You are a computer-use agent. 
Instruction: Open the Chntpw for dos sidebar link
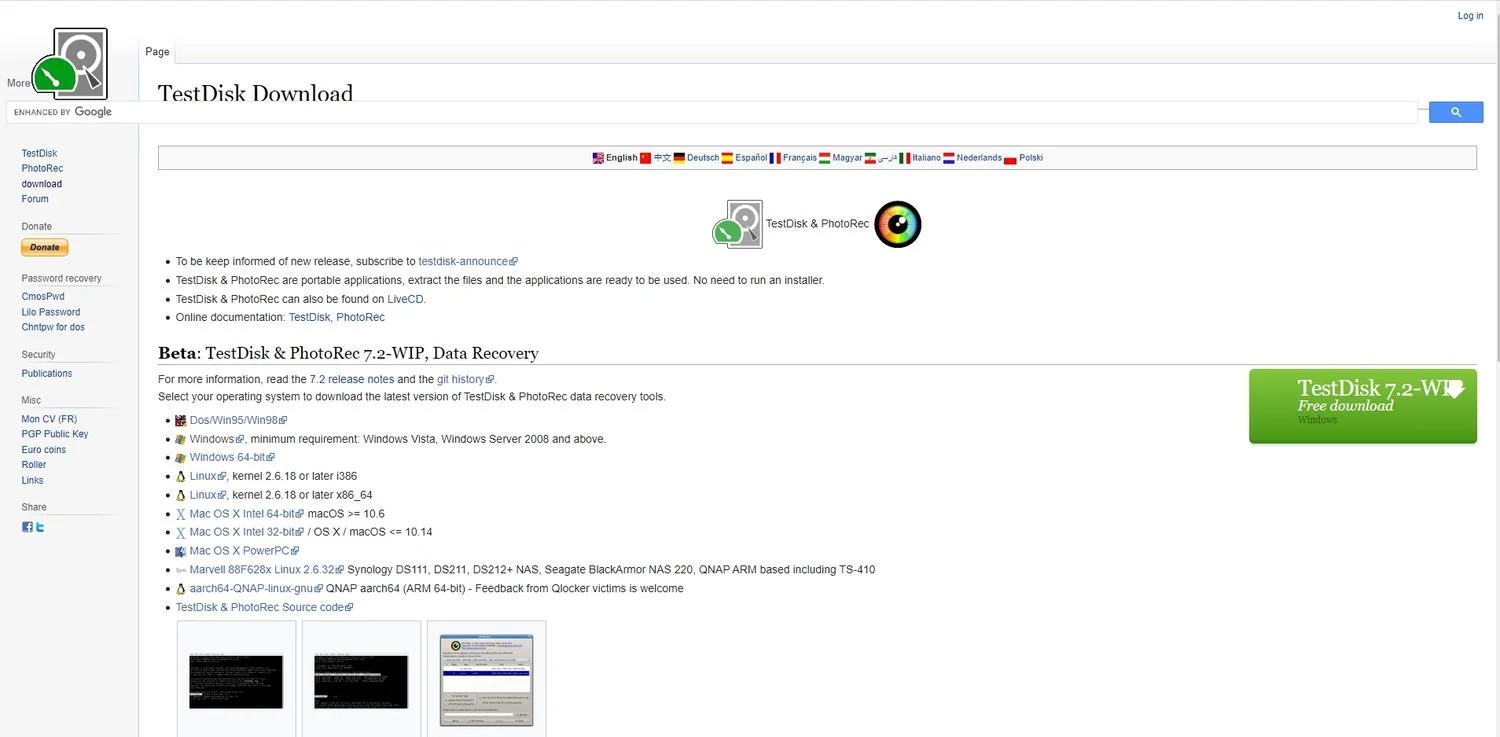tap(53, 328)
